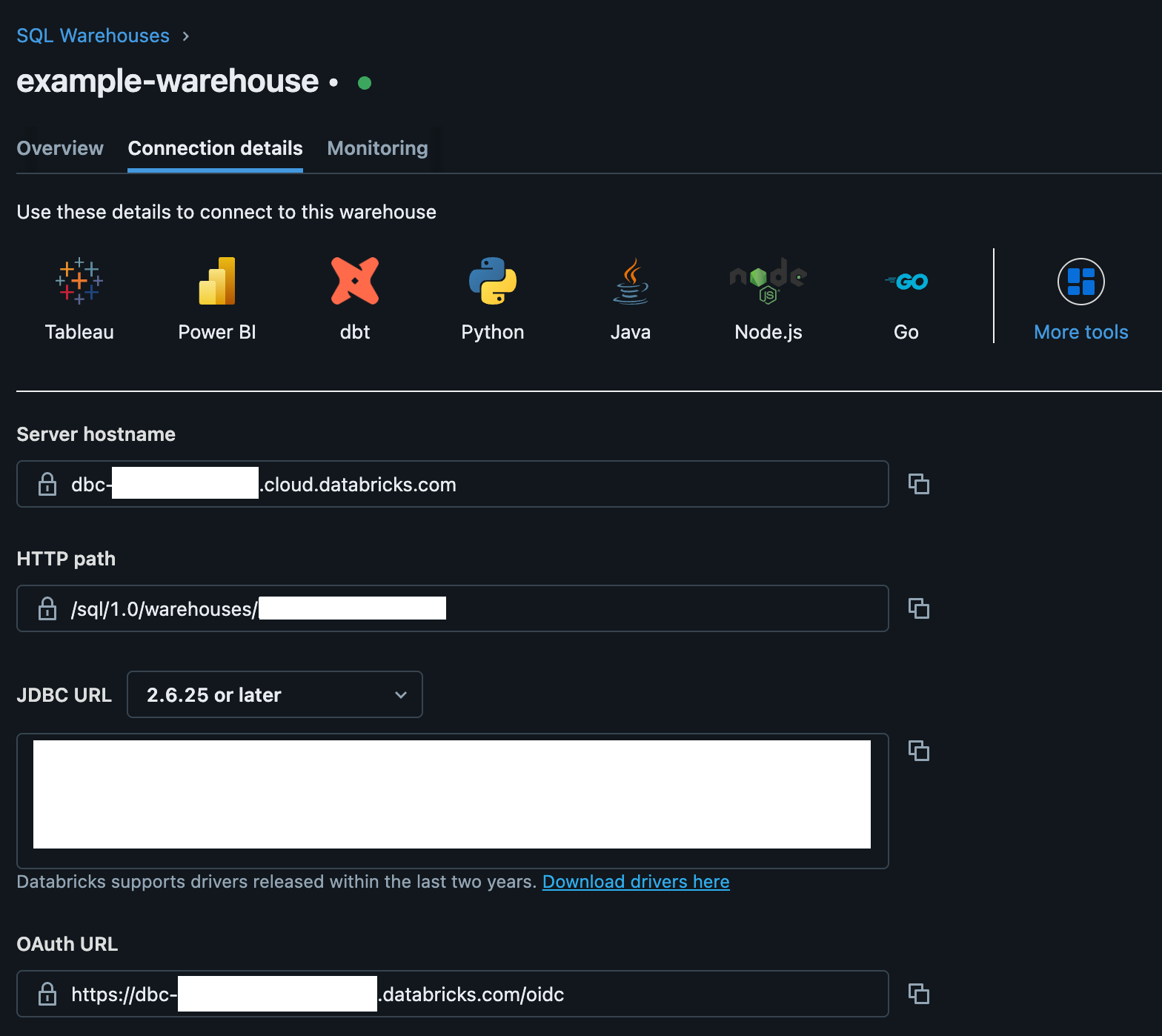Copy the Server hostname value
Viewport: 1162px width, 1036px height.
coord(919,484)
